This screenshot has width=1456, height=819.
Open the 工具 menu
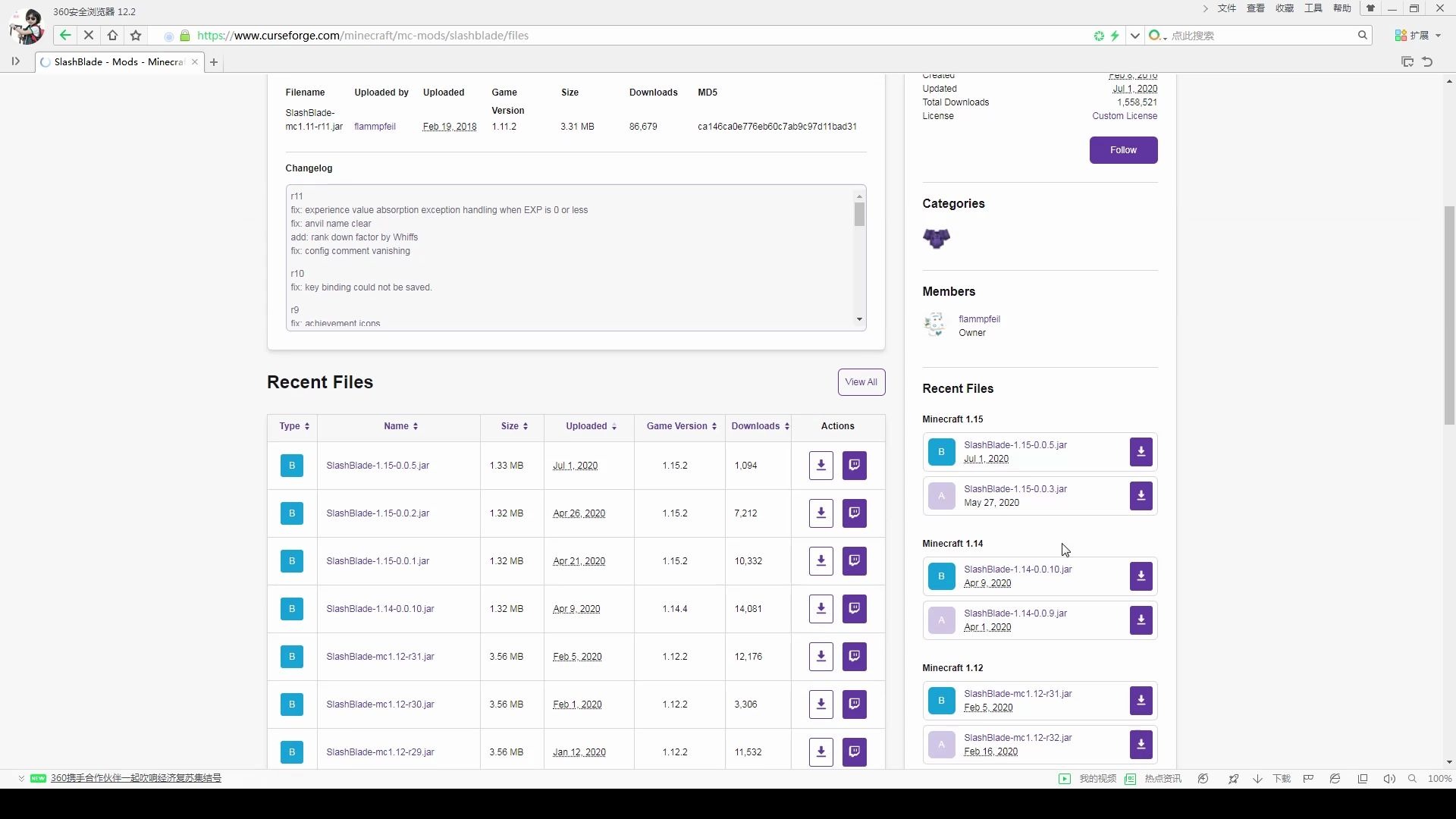click(x=1313, y=8)
